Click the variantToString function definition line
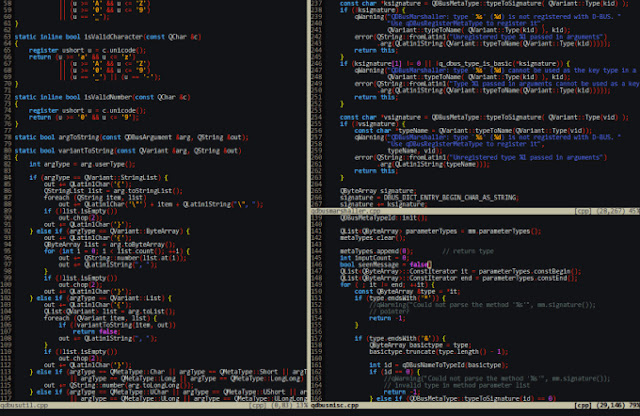Image resolution: width=640 pixels, height=416 pixels. point(128,151)
